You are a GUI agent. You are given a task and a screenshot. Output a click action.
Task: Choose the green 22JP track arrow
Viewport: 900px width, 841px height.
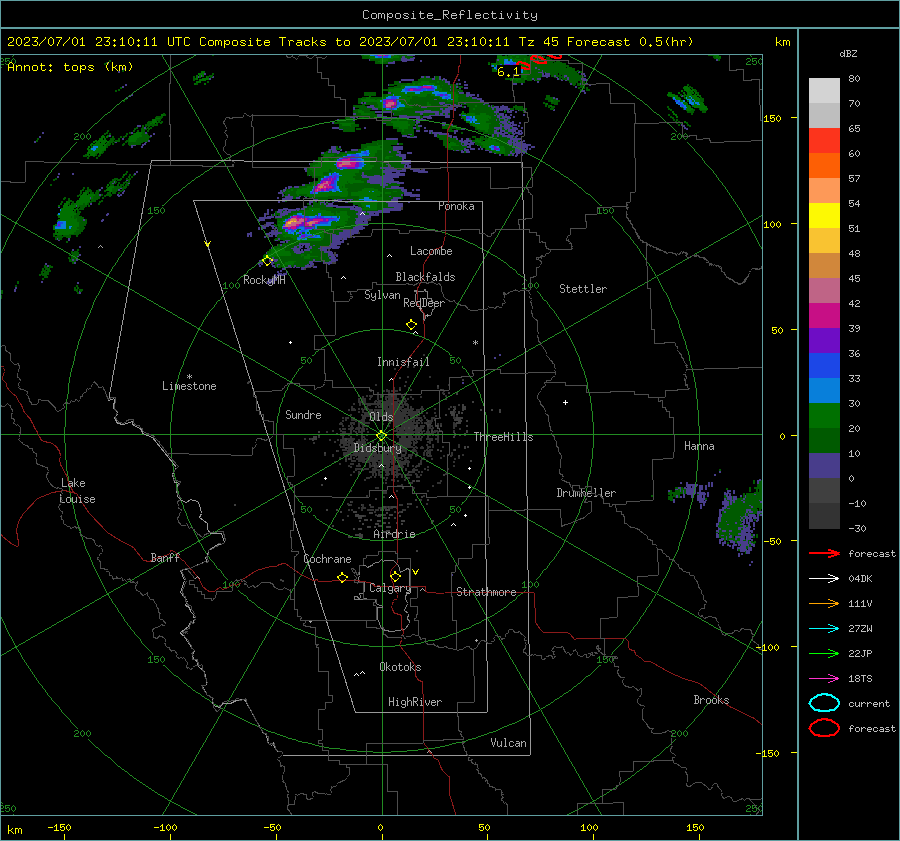pos(824,653)
